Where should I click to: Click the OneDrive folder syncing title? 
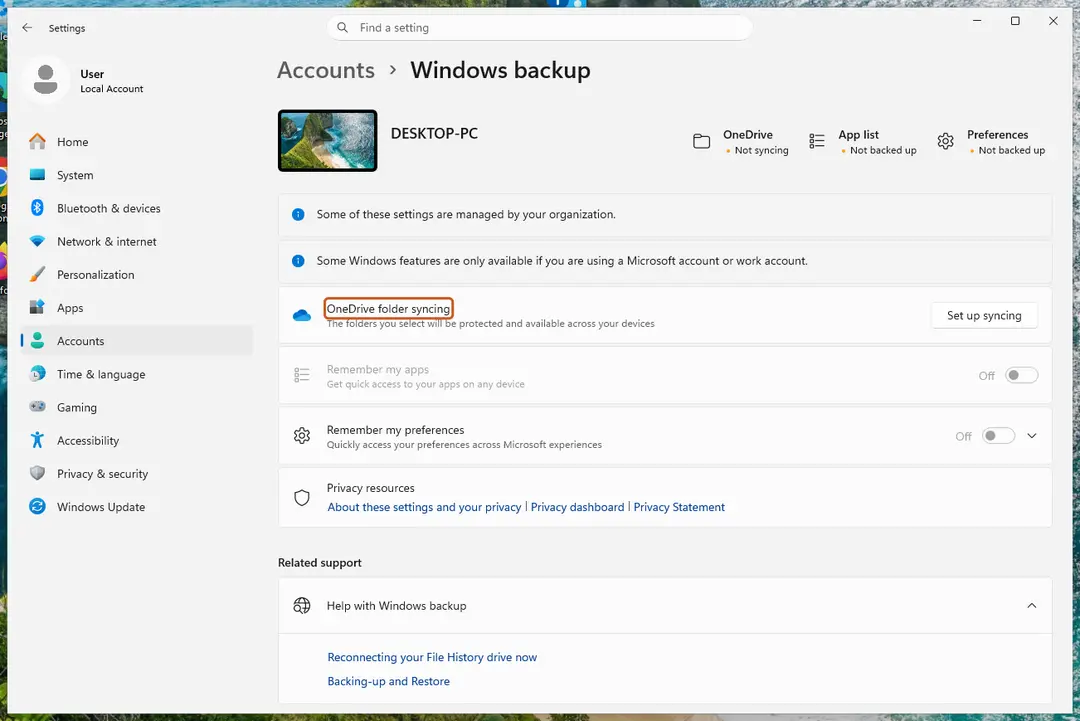click(x=388, y=309)
